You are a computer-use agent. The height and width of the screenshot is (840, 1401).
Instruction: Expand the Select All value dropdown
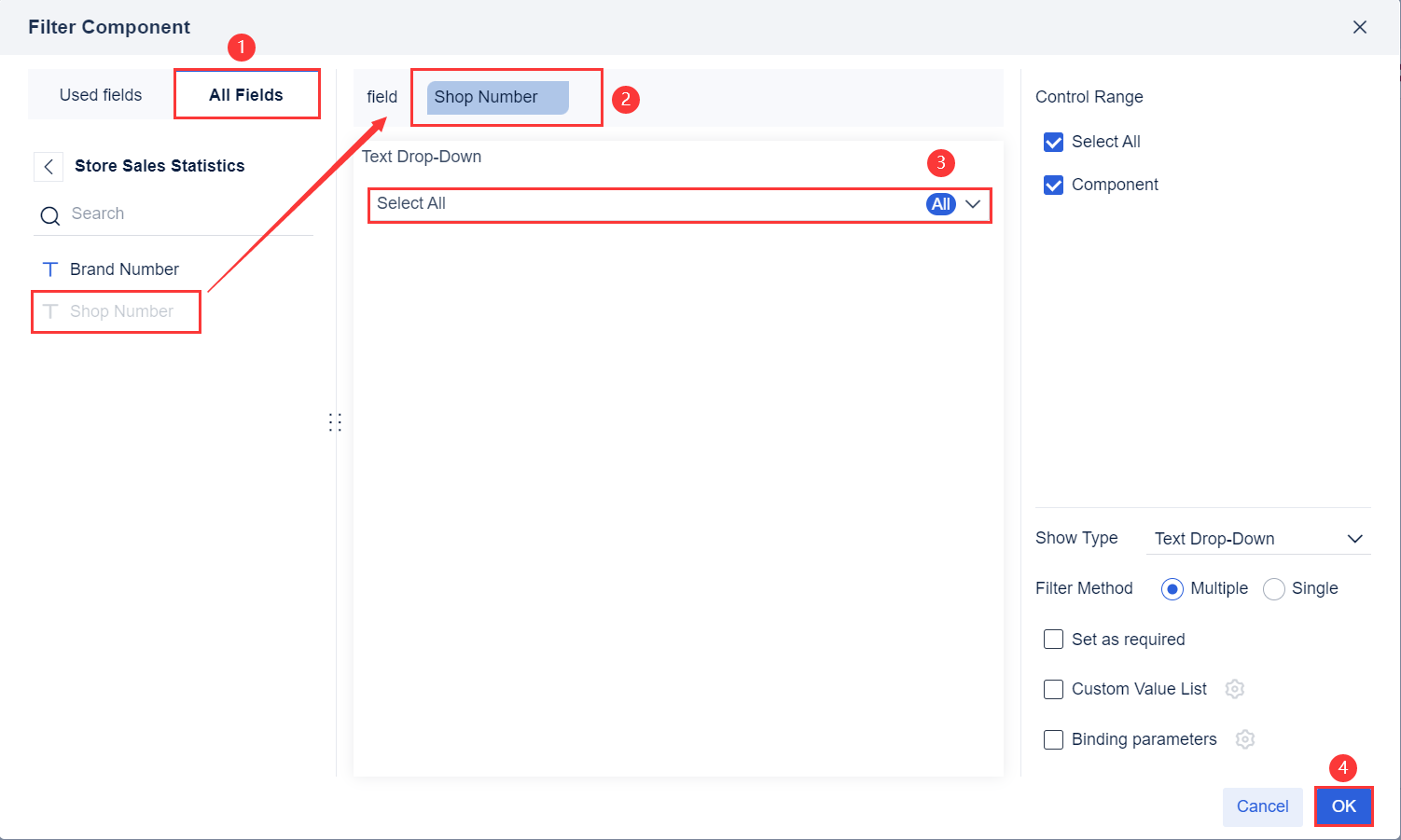click(973, 203)
